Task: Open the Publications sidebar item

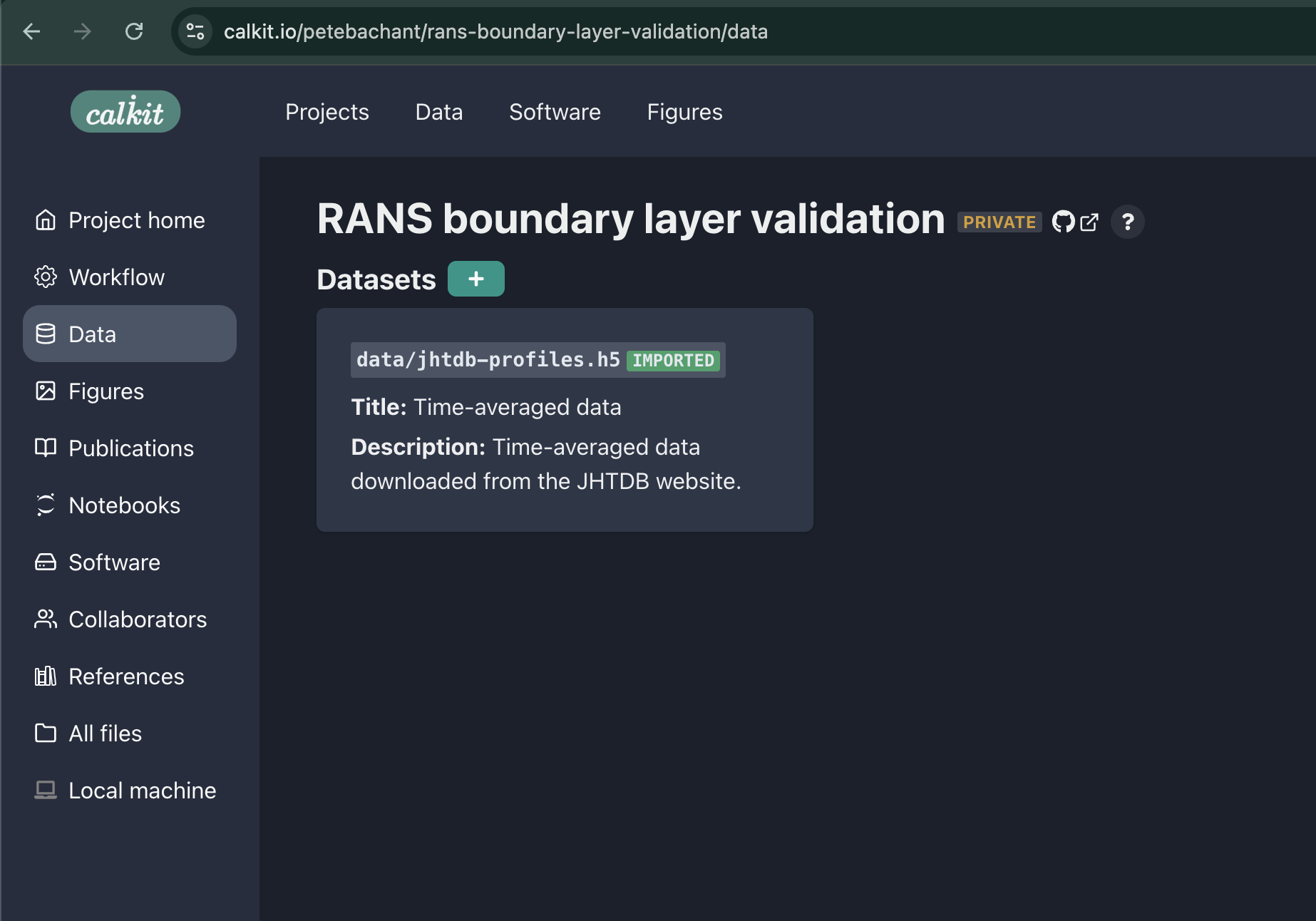Action: click(x=130, y=448)
